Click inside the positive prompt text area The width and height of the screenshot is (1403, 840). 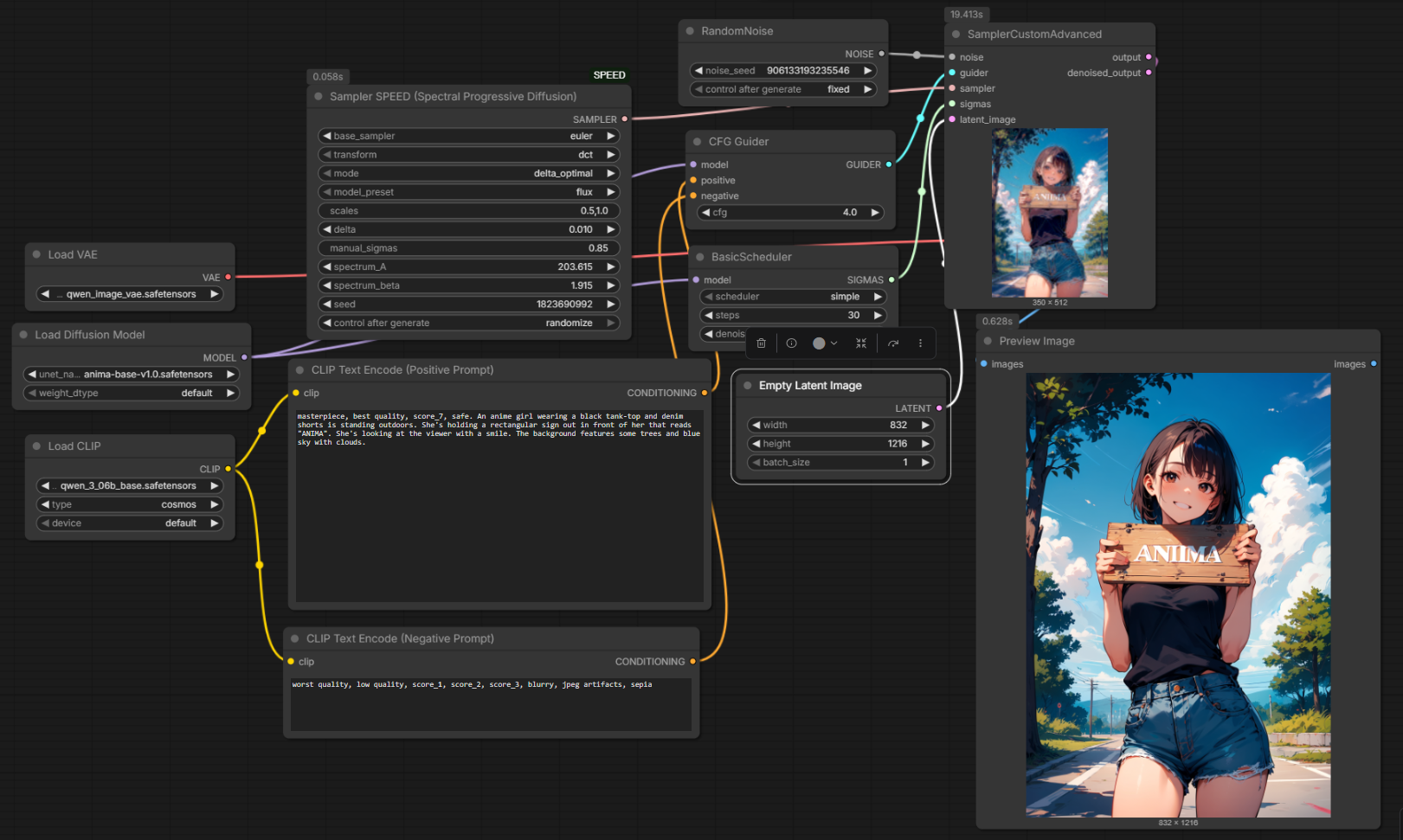click(499, 506)
